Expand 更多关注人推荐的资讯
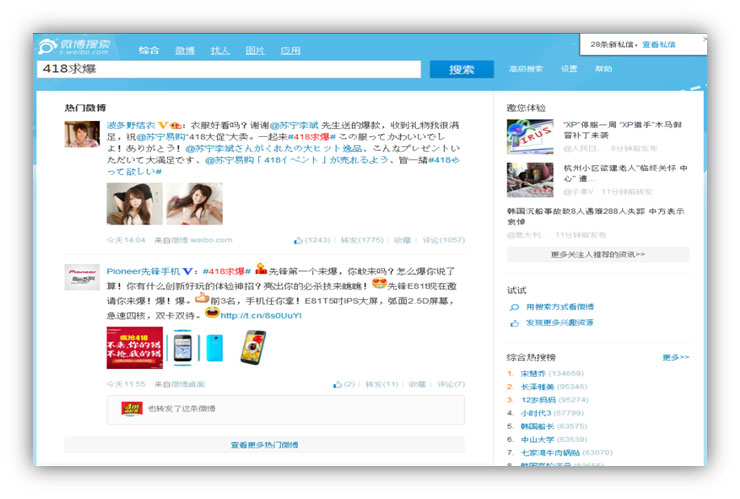 tap(597, 254)
